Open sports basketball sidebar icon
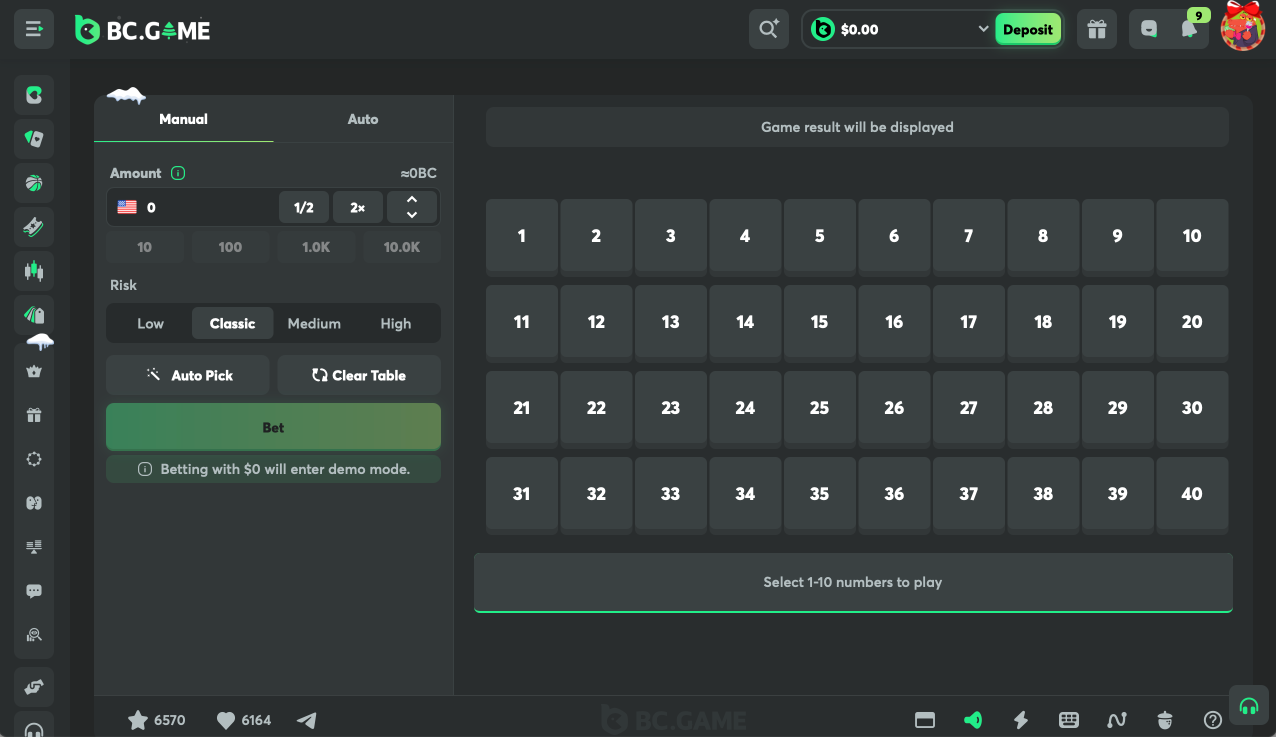This screenshot has width=1276, height=737. (x=34, y=183)
